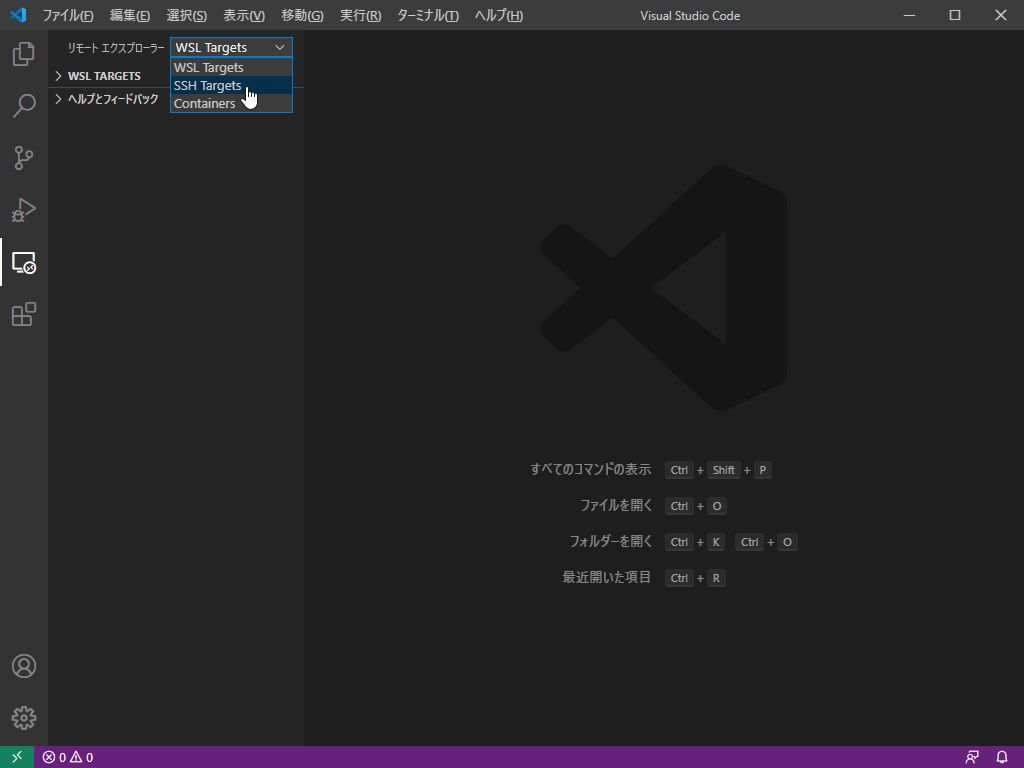Open the Explorer view in activity bar

[x=24, y=54]
